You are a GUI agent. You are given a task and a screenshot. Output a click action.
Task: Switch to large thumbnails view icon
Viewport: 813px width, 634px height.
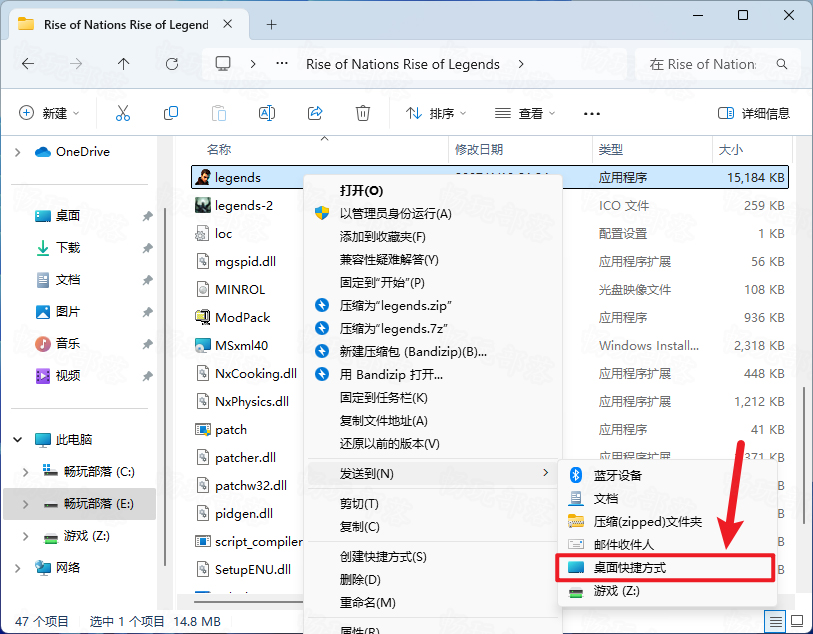pyautogui.click(x=797, y=621)
